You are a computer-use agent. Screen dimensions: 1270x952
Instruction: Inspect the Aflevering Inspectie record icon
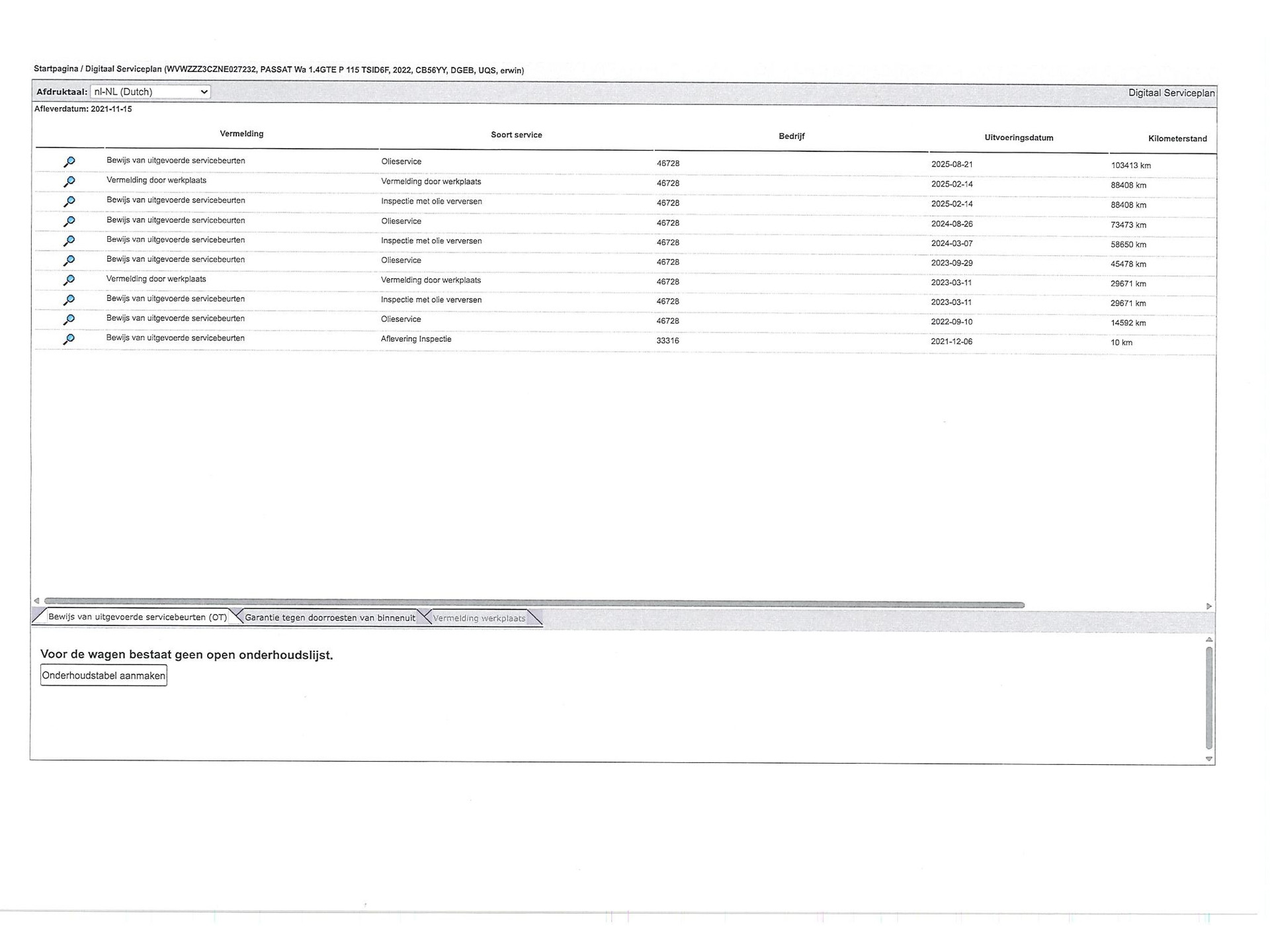69,339
